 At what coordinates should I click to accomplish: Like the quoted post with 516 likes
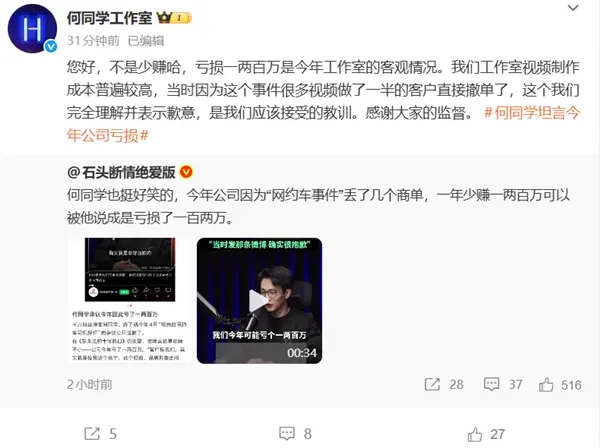(x=560, y=384)
